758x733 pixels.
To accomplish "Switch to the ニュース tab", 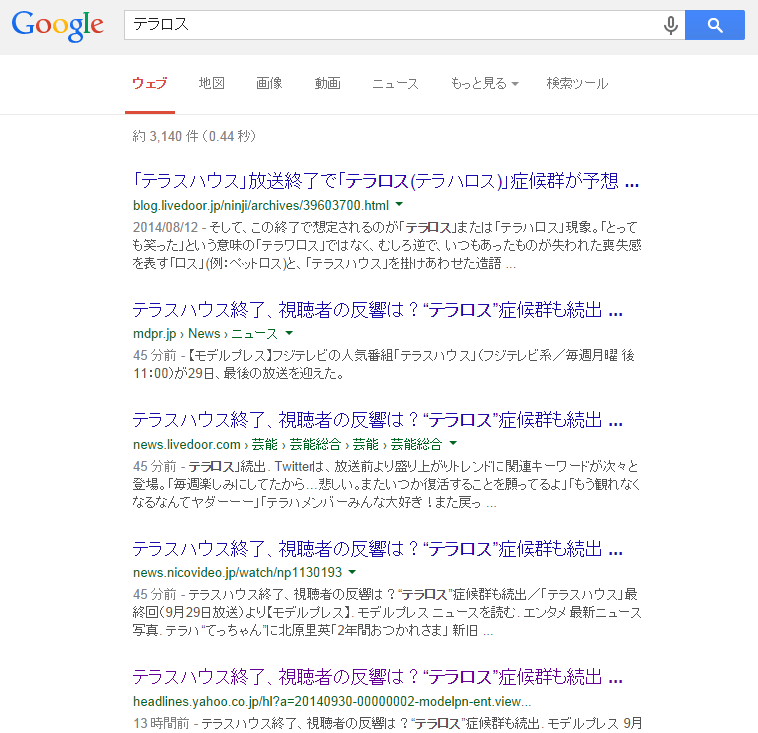I will point(395,83).
